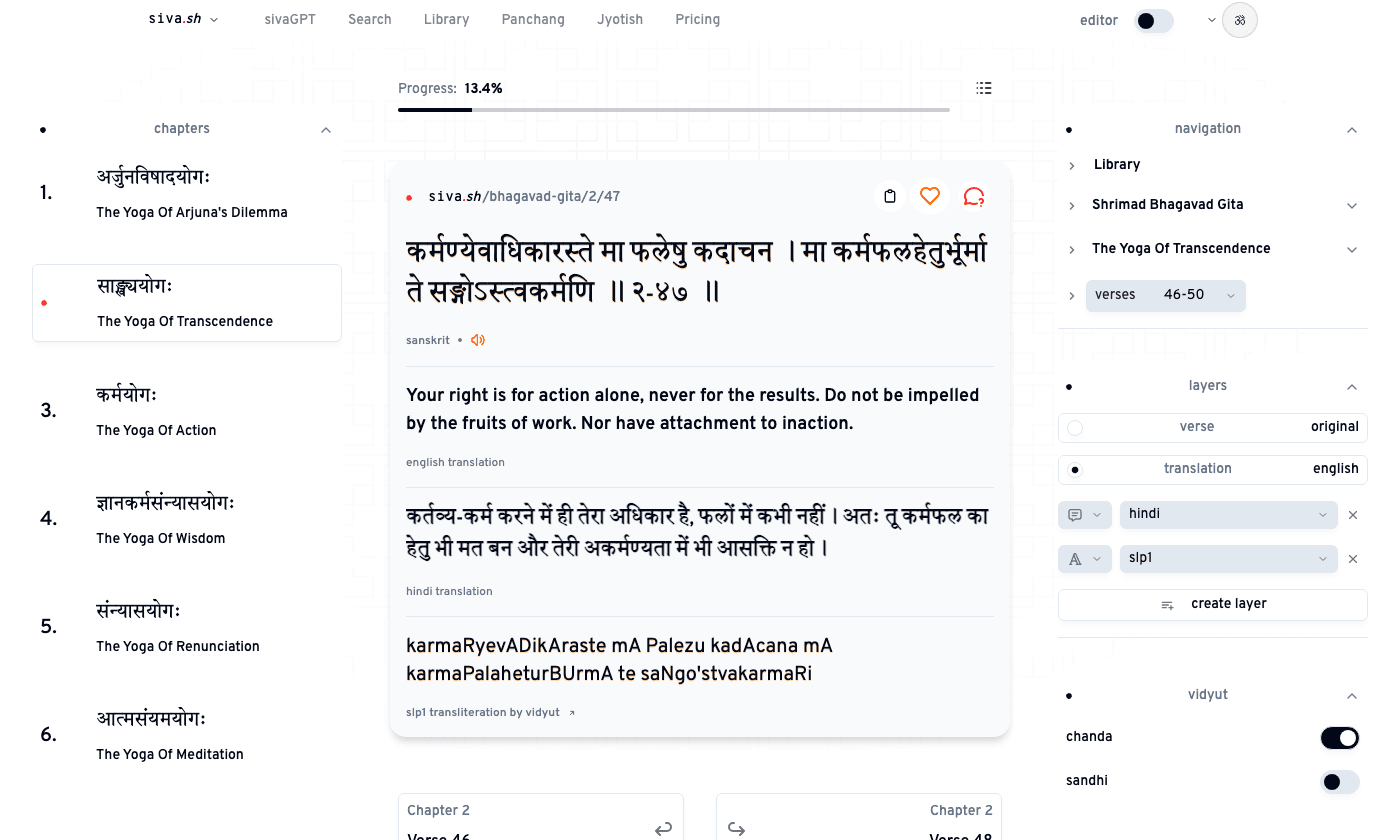Remove the slp1 layer
1400x840 pixels.
click(1353, 559)
